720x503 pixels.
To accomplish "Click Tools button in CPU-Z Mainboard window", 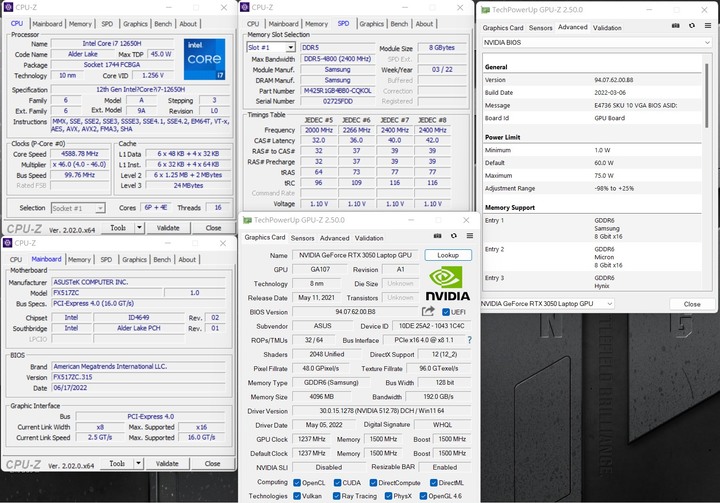I will (x=117, y=463).
